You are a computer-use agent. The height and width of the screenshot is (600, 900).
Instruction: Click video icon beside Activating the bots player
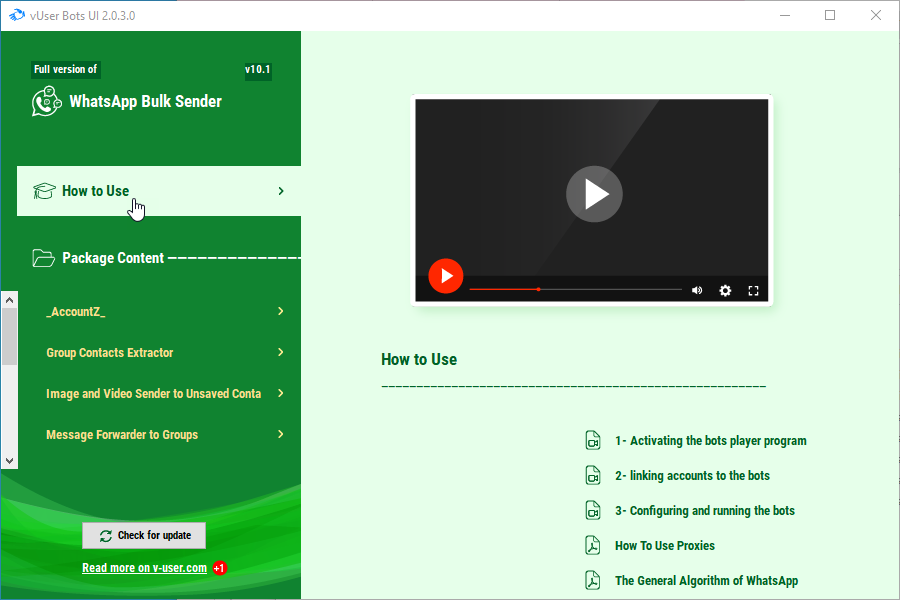pyautogui.click(x=593, y=441)
